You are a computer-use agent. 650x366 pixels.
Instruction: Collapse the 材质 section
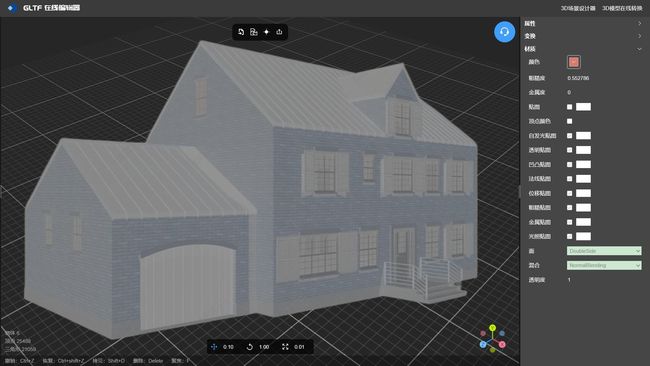click(583, 49)
